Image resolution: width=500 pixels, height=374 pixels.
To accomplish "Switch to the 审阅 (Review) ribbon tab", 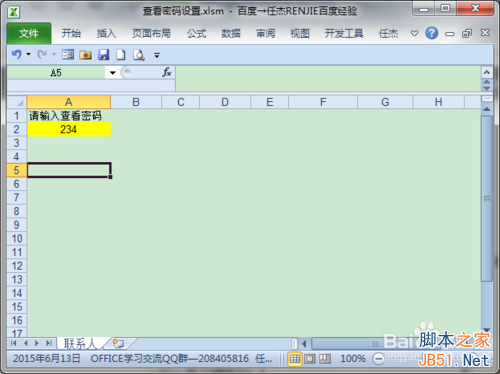I will pos(265,33).
